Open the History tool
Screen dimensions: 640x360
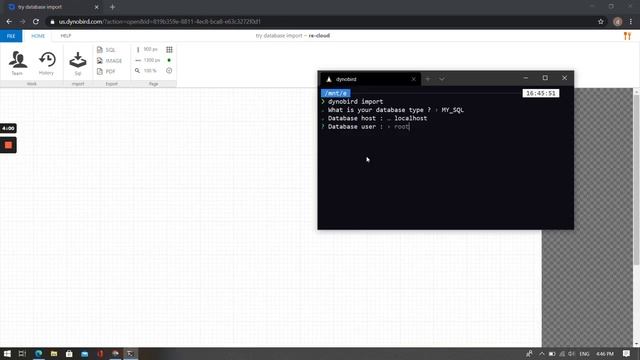(x=47, y=63)
